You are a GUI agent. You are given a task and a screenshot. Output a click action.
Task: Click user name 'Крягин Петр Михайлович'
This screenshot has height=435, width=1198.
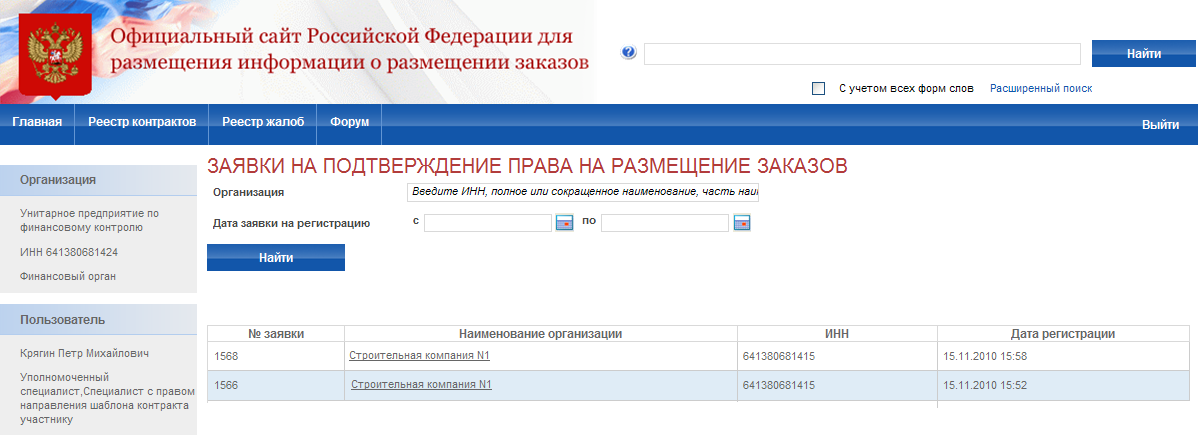pyautogui.click(x=84, y=353)
